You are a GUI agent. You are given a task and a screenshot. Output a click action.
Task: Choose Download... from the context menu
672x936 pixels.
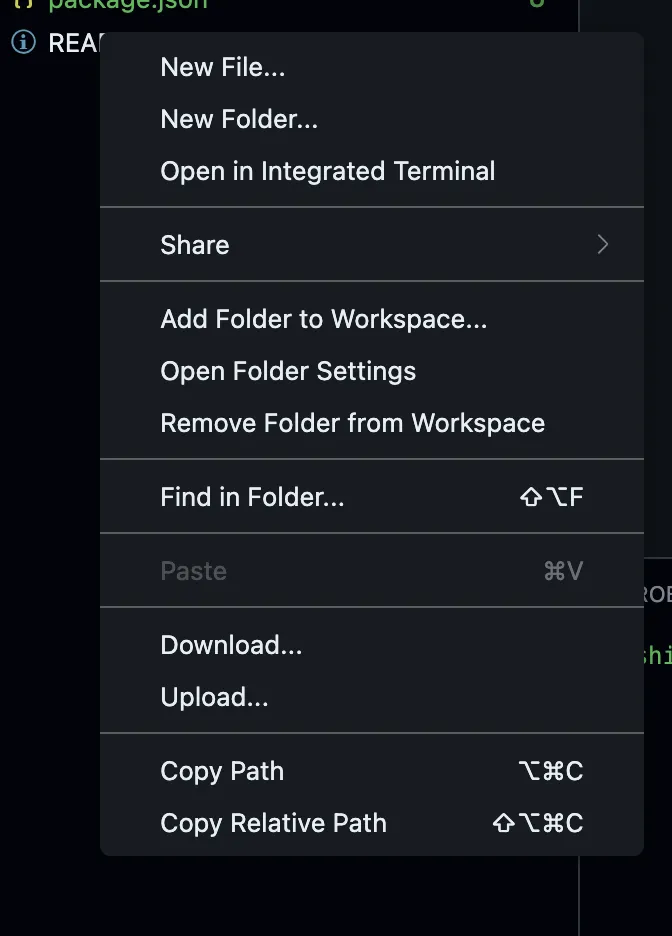(x=231, y=646)
